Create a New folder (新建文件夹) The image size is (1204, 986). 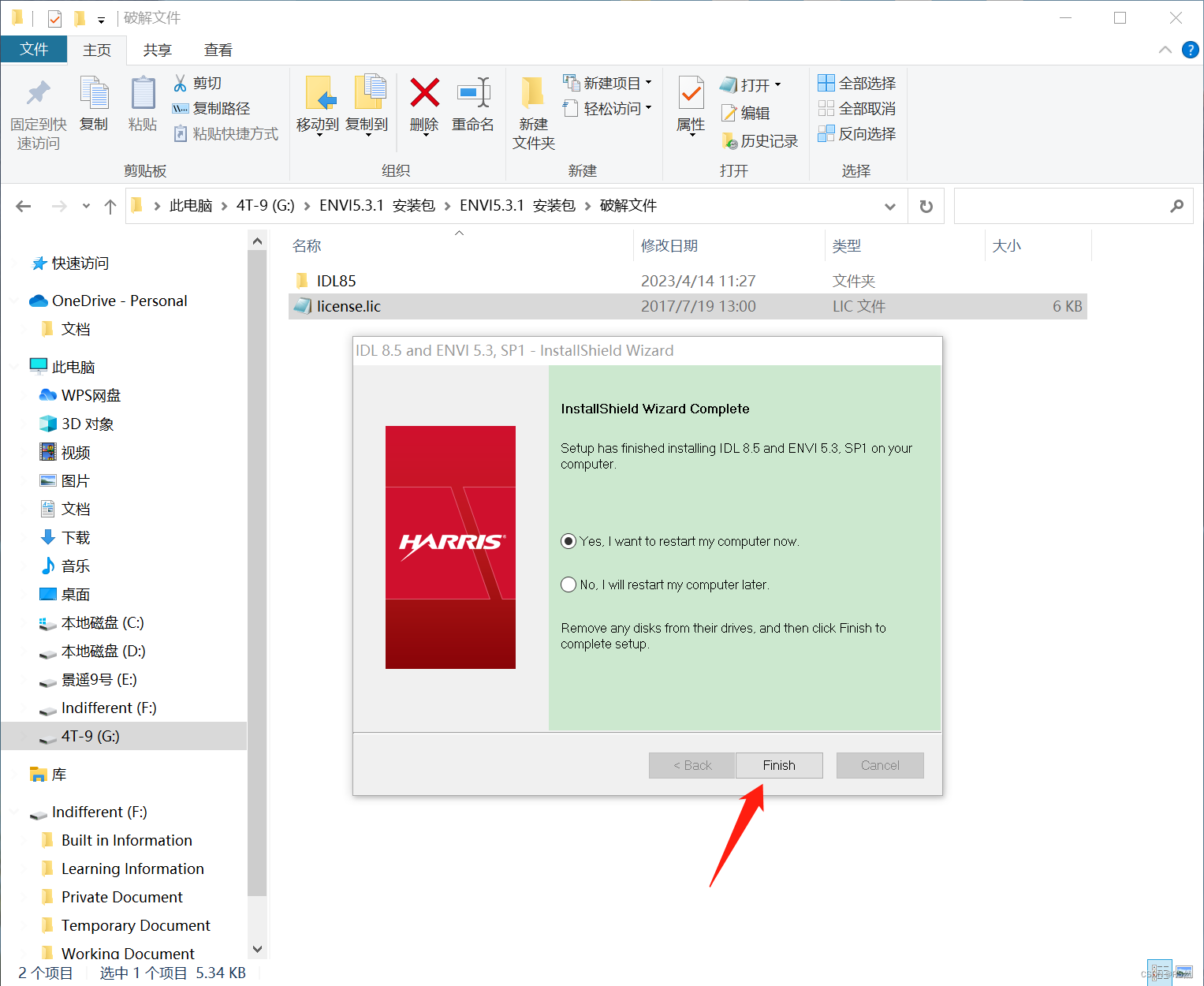(534, 113)
